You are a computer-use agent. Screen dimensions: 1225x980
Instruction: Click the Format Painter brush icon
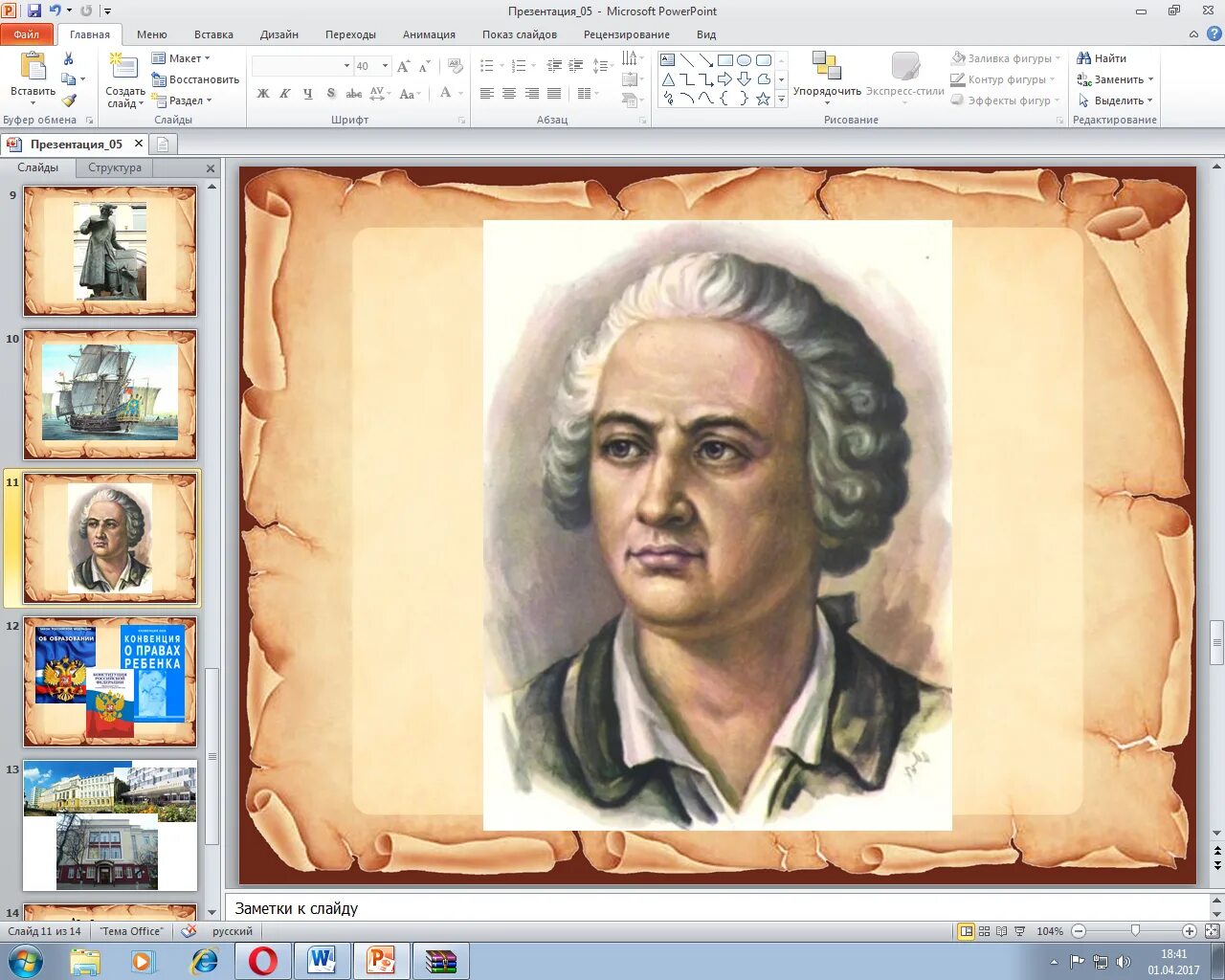(68, 100)
